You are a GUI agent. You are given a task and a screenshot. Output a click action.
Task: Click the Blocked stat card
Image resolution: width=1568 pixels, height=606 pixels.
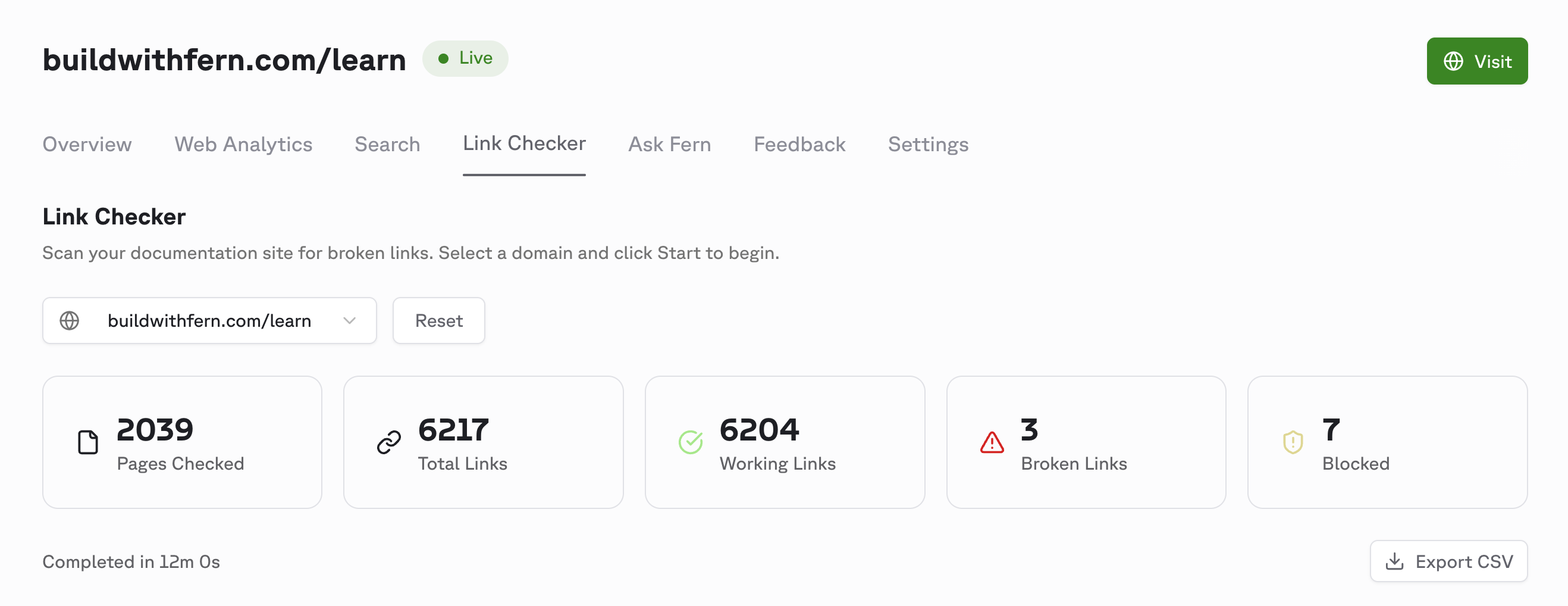1387,442
